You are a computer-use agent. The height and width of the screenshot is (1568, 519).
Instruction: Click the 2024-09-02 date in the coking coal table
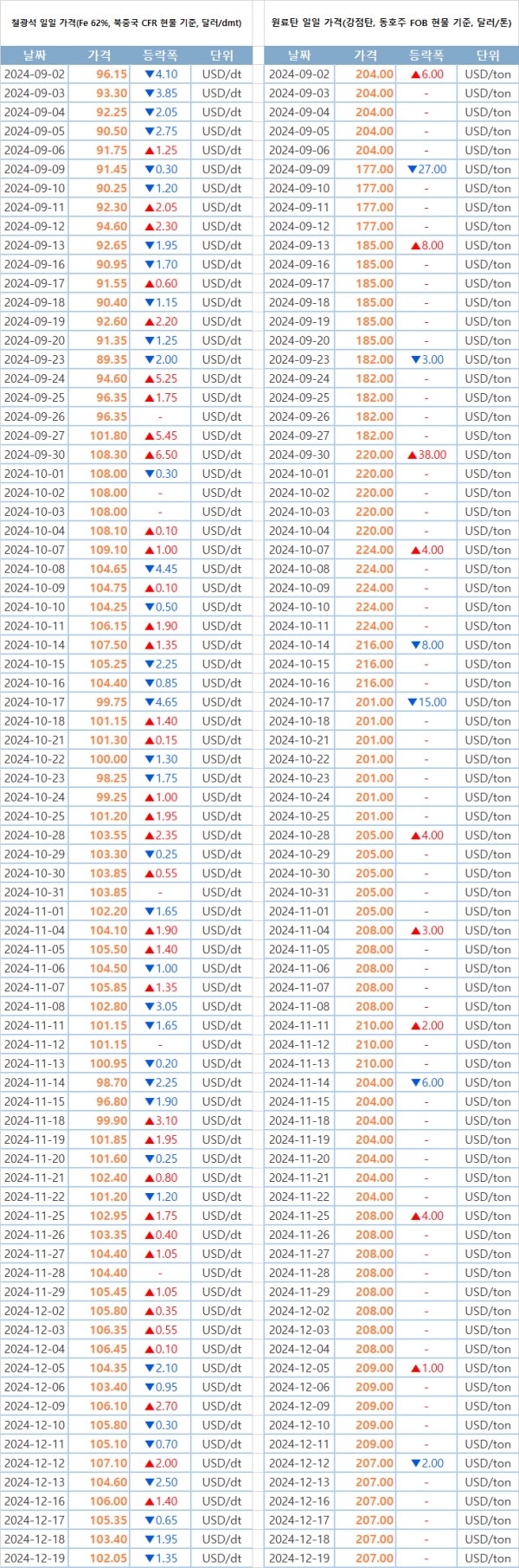pyautogui.click(x=299, y=74)
